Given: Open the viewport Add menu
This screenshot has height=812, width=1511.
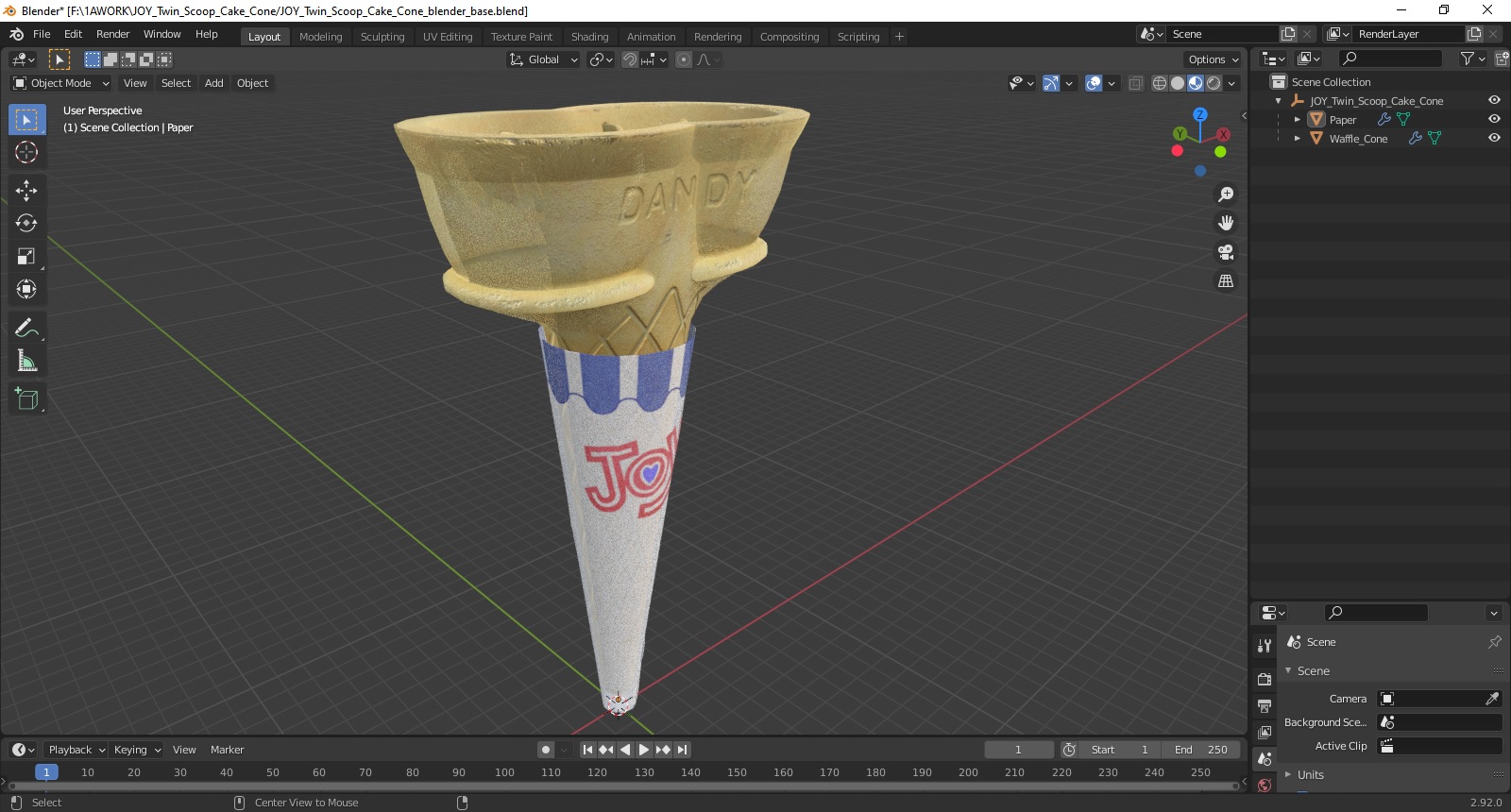Looking at the screenshot, I should pyautogui.click(x=214, y=83).
